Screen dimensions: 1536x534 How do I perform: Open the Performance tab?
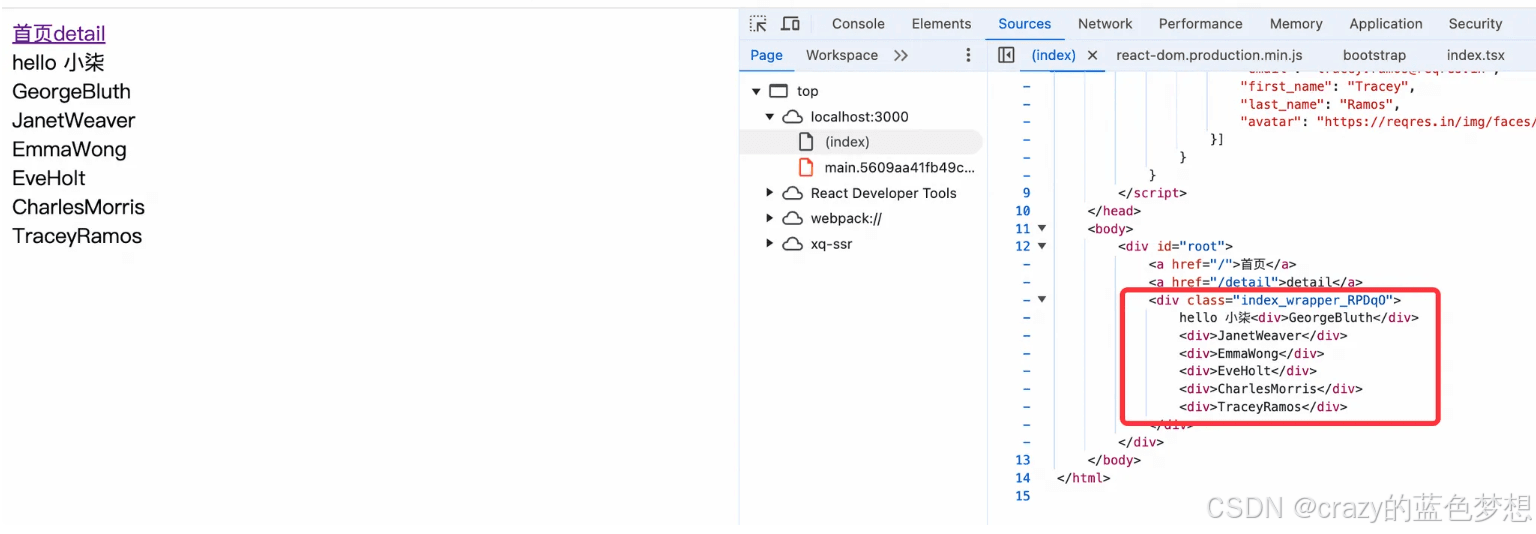click(1201, 24)
